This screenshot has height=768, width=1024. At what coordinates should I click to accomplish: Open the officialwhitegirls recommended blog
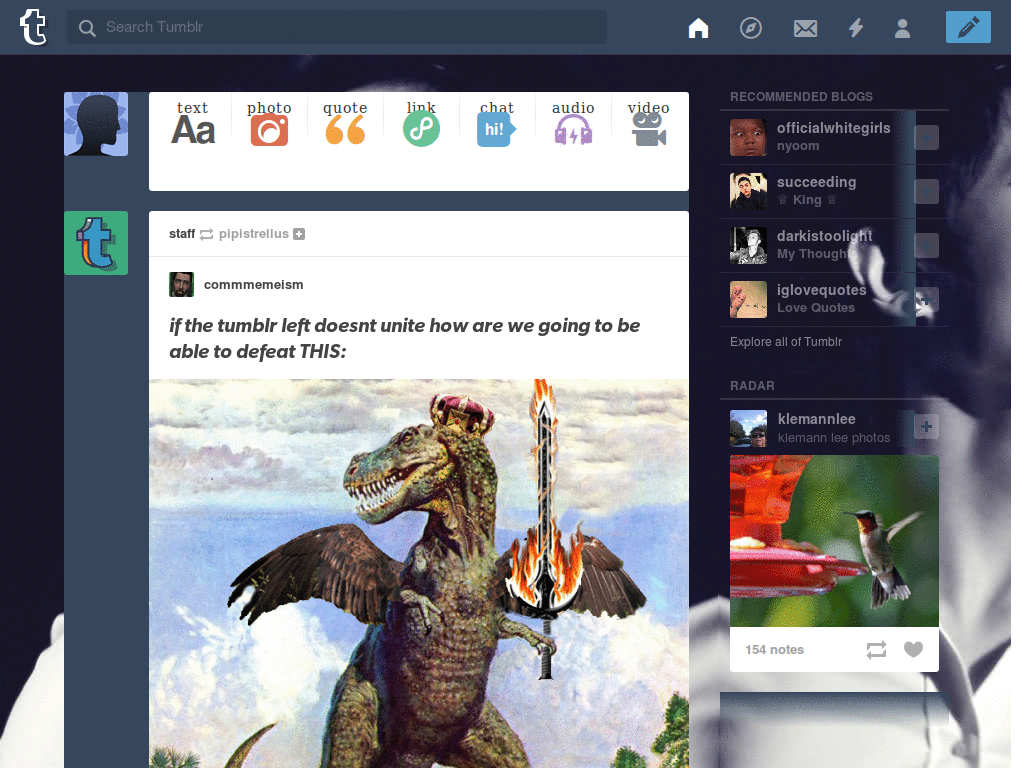(833, 128)
